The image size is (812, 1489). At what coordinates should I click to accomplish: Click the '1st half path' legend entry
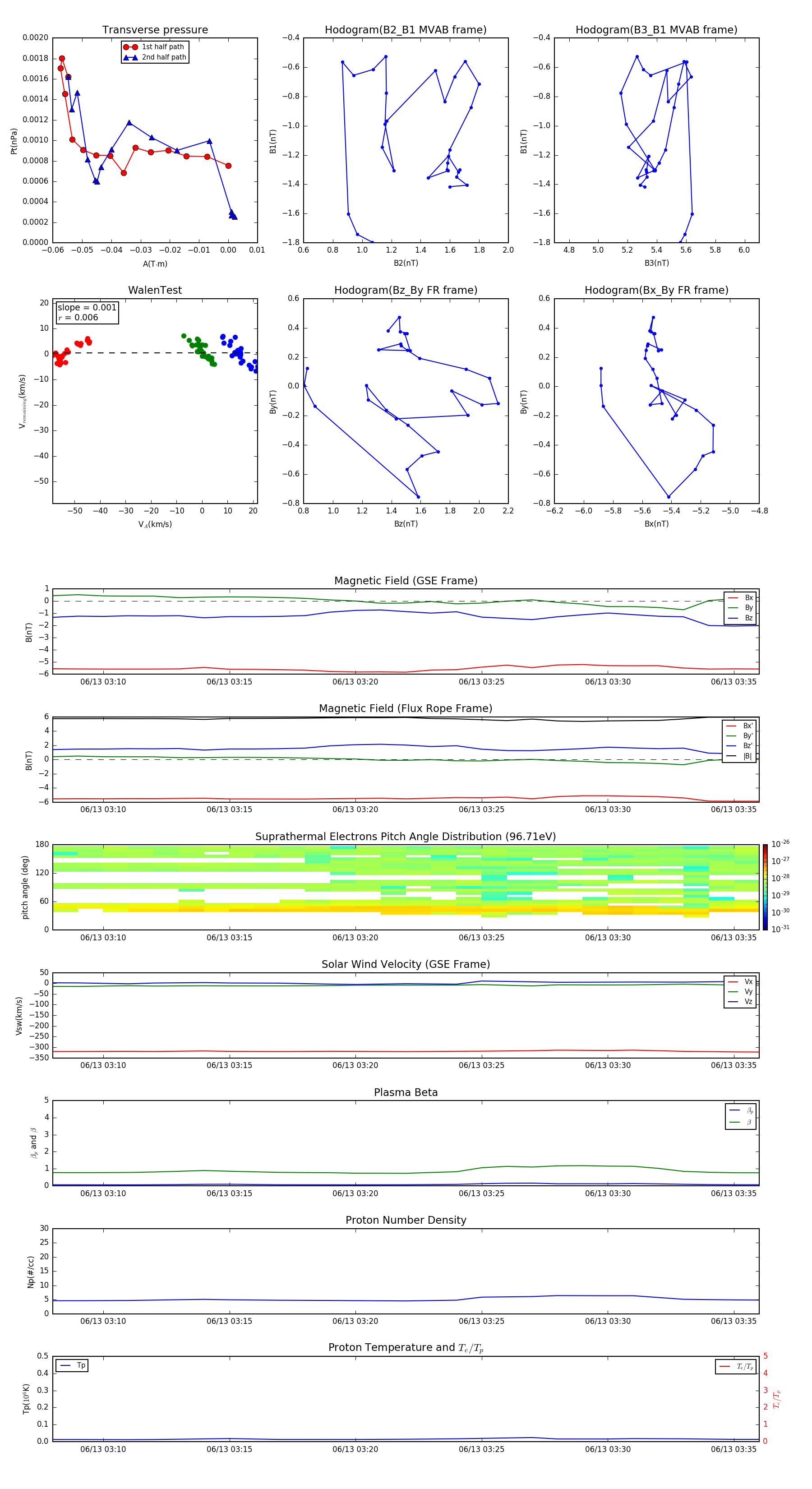click(x=154, y=47)
